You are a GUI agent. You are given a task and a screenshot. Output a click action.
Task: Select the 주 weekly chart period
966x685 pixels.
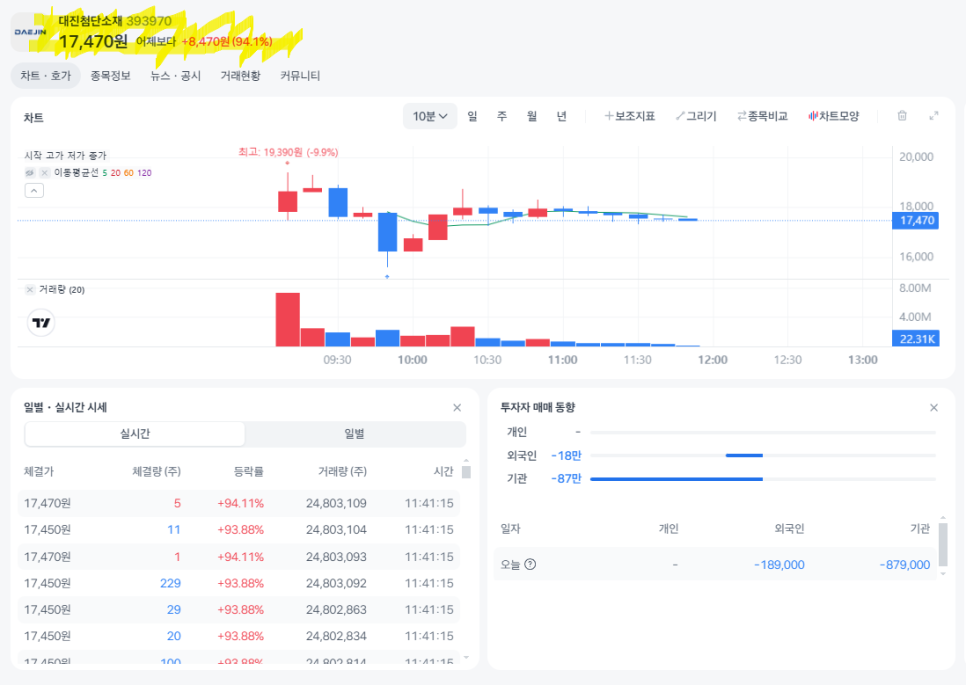point(502,116)
